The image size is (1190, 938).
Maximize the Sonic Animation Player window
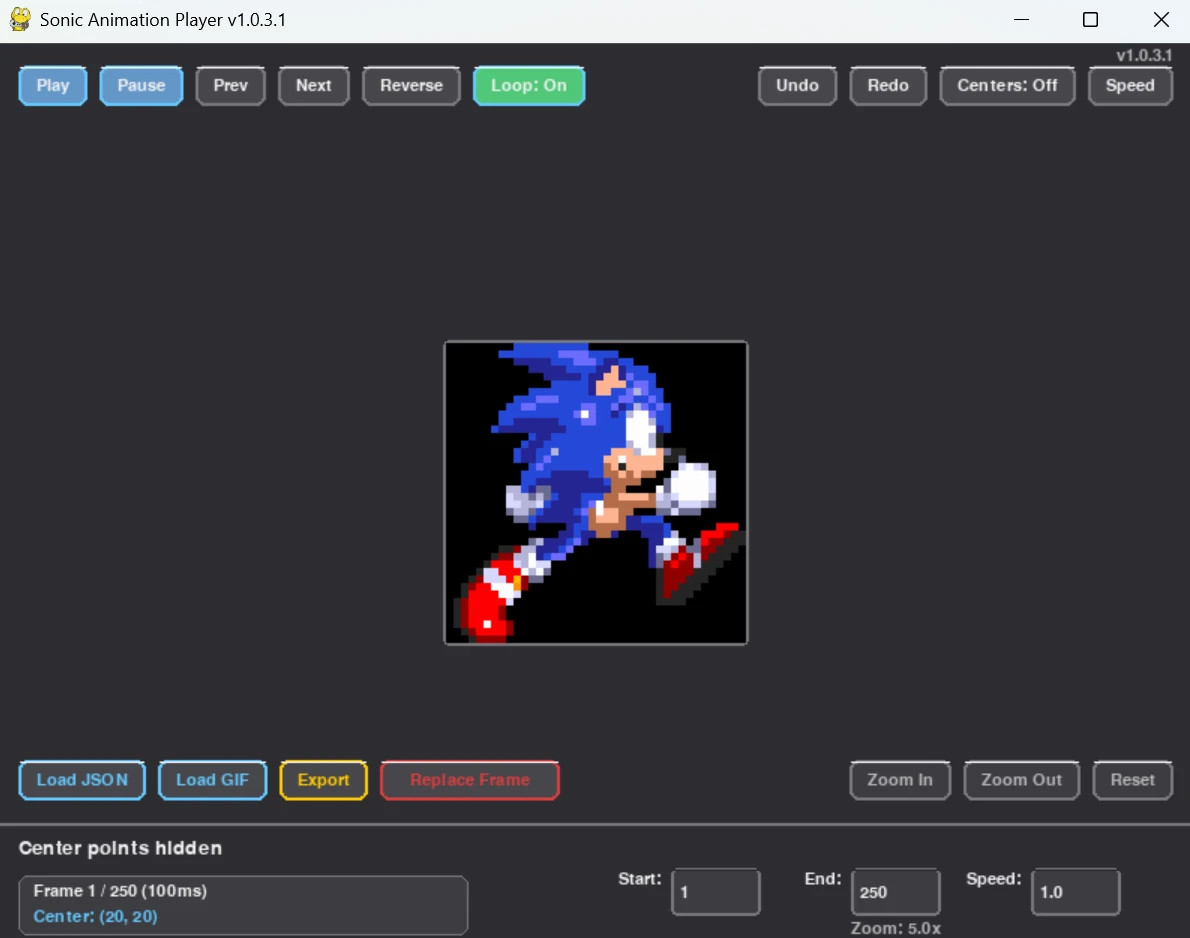pos(1091,20)
